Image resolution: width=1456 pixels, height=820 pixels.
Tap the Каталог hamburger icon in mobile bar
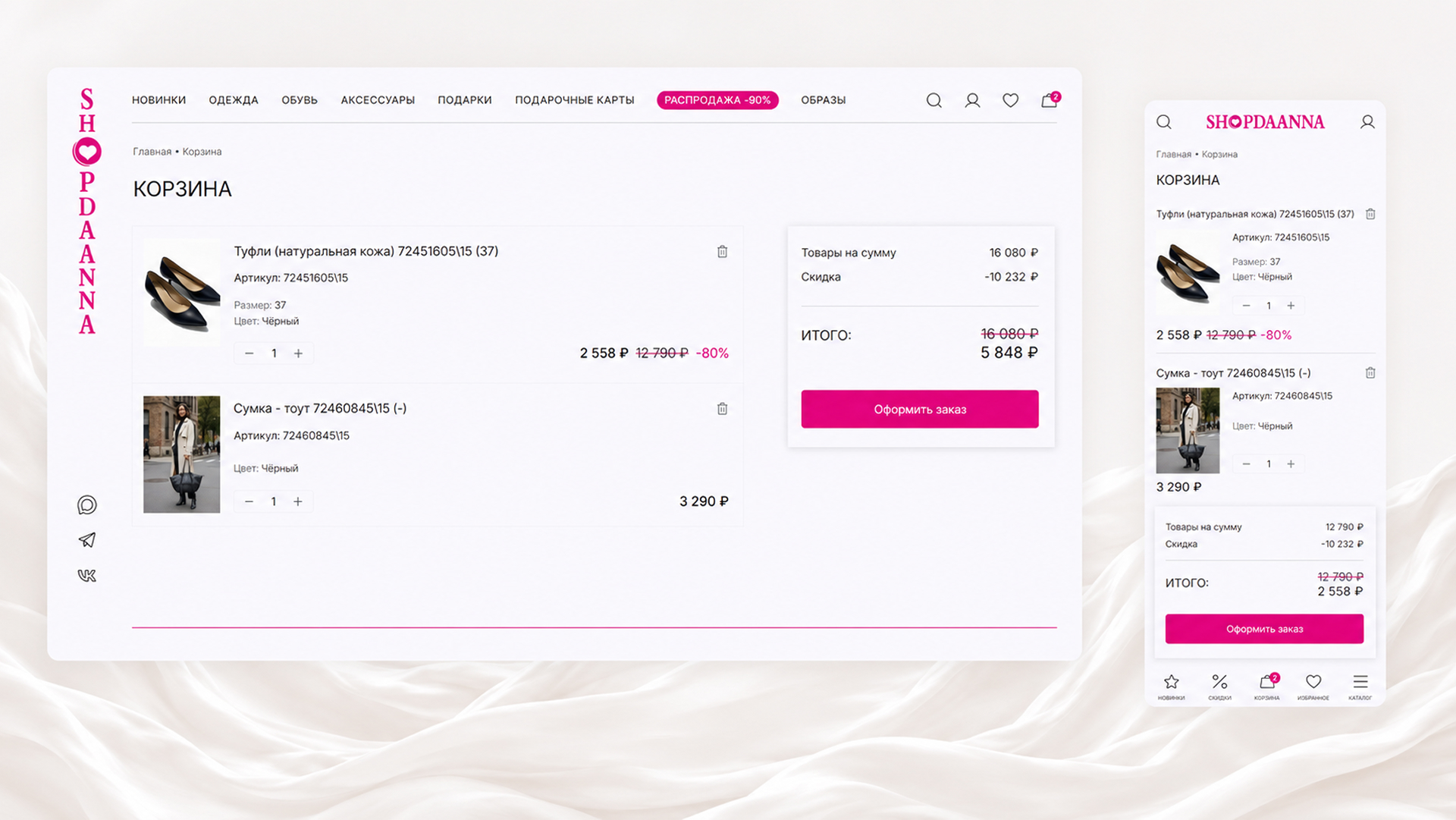click(x=1360, y=681)
